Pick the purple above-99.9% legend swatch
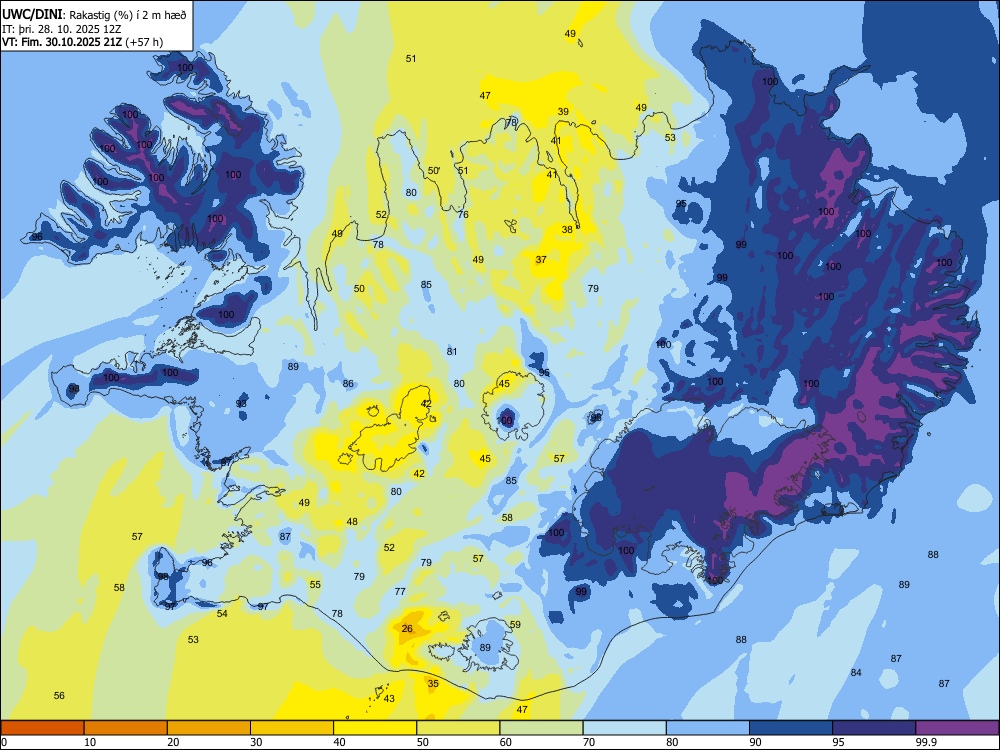Image resolution: width=1000 pixels, height=750 pixels. [x=957, y=728]
